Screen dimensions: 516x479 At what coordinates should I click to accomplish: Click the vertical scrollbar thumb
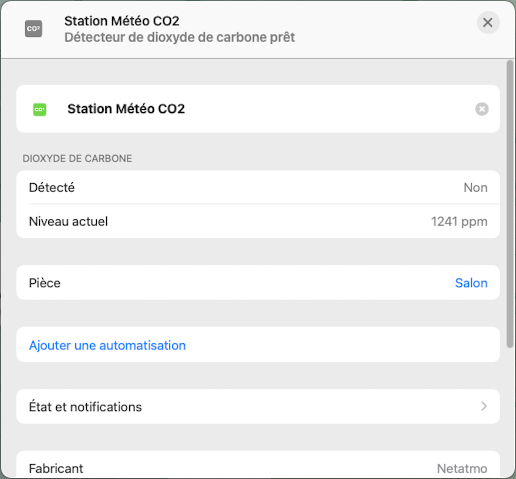click(510, 204)
